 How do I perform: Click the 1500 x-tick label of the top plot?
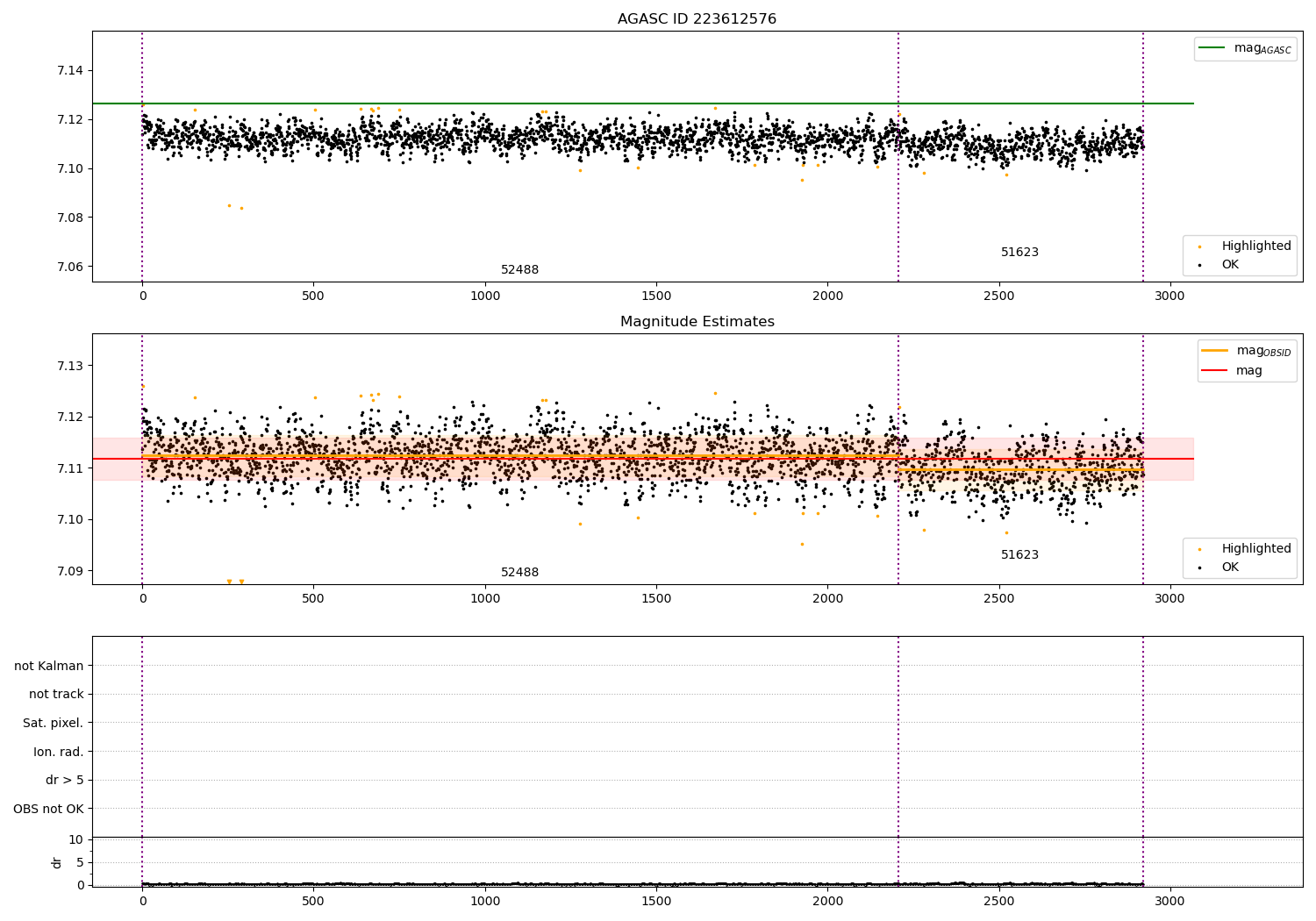tap(656, 296)
